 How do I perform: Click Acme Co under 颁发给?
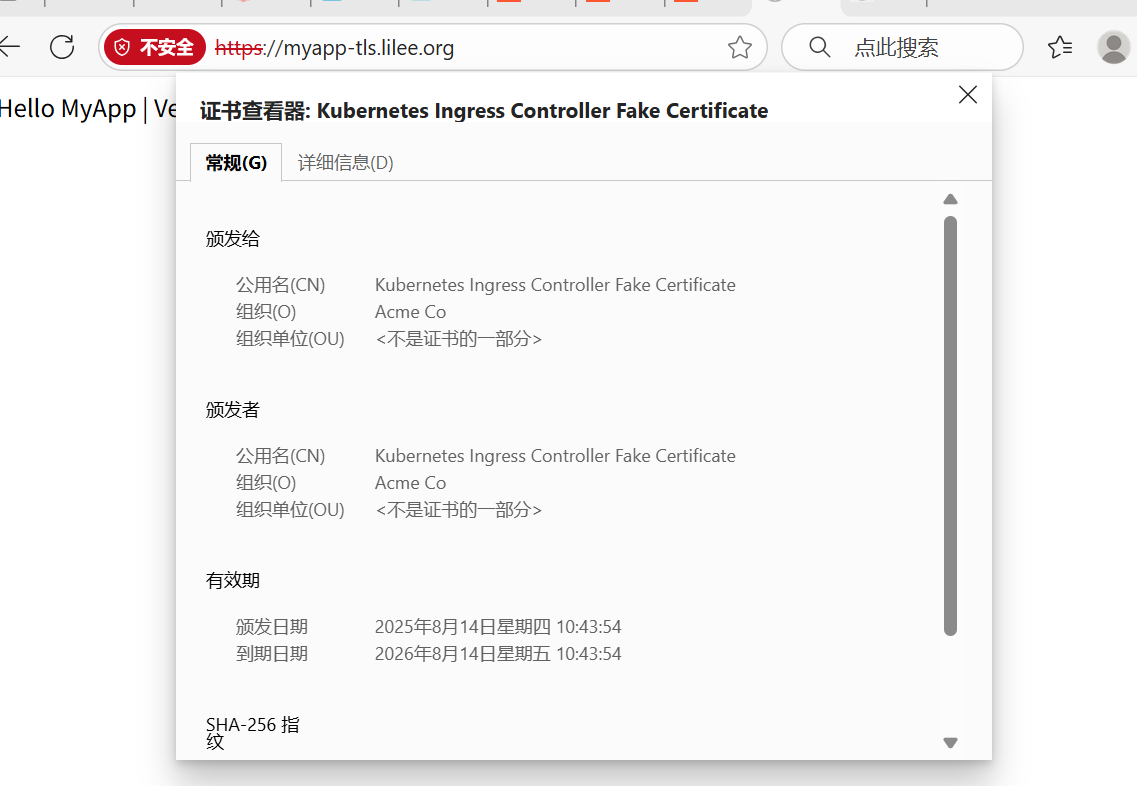coord(410,312)
